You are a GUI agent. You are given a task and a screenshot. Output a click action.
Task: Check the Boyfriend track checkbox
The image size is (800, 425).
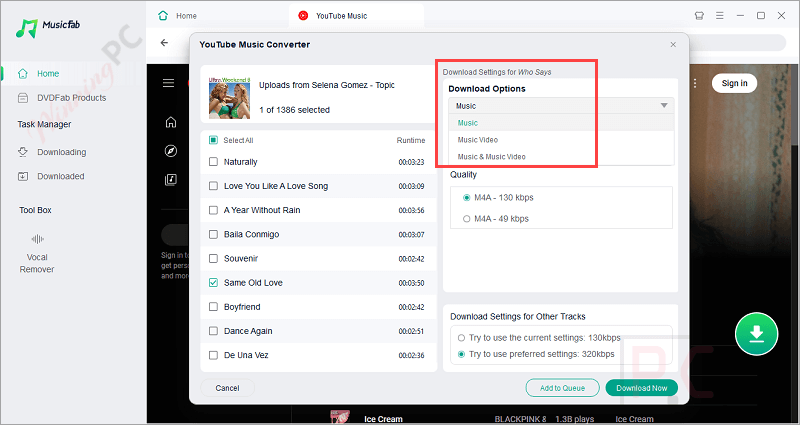213,307
